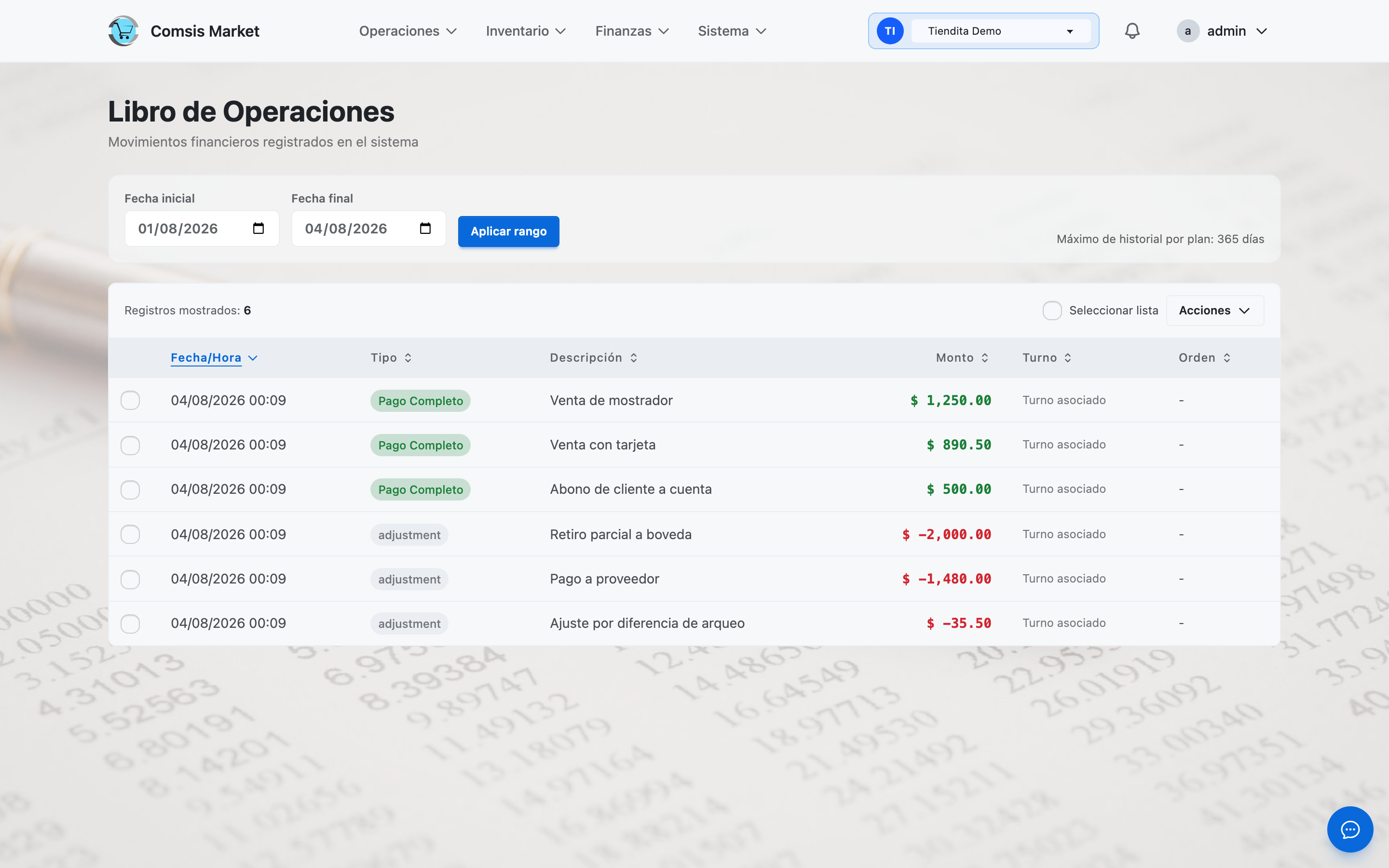The width and height of the screenshot is (1389, 868).
Task: Click the $ -35.50 amount
Action: click(958, 624)
